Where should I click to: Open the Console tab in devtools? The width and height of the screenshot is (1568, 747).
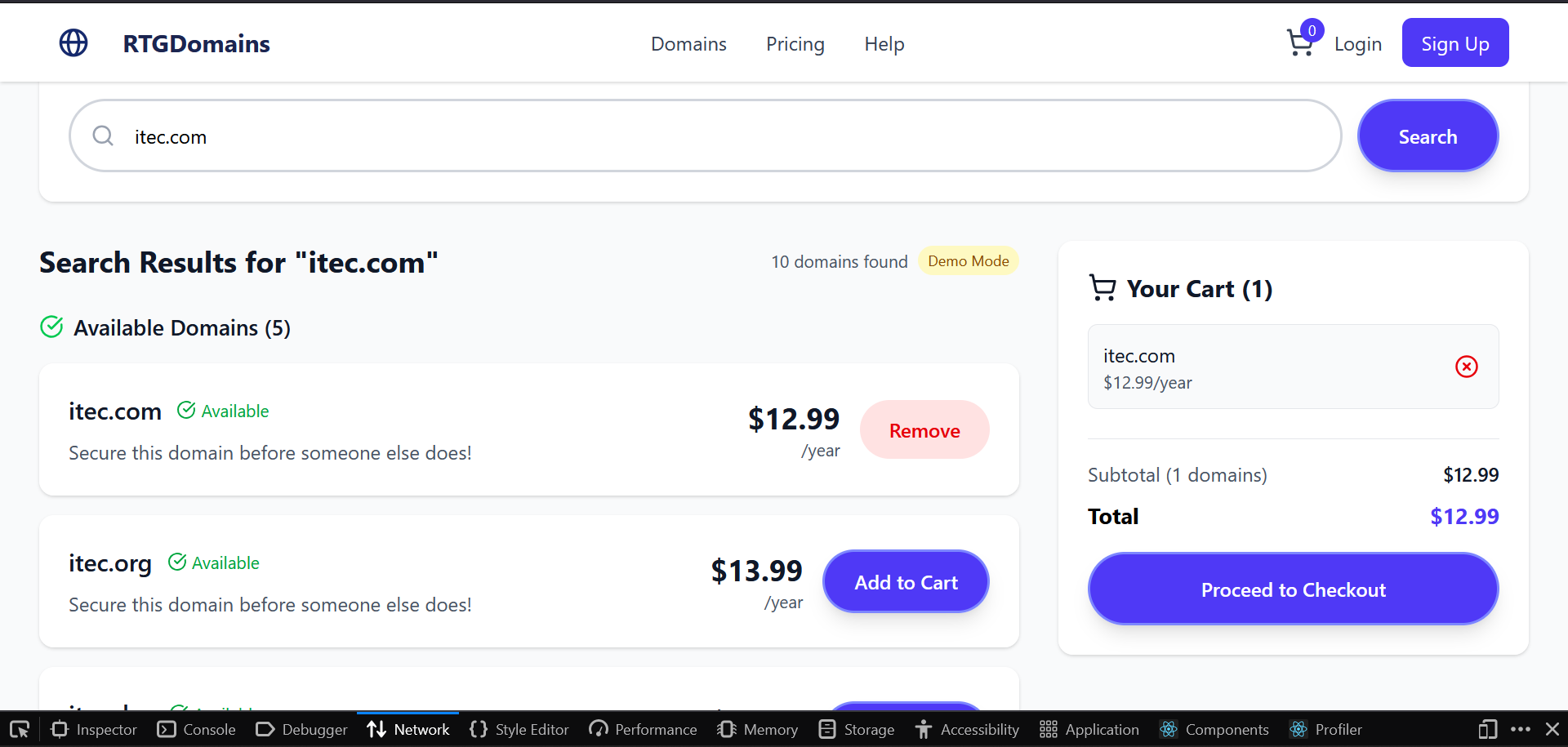[x=197, y=729]
